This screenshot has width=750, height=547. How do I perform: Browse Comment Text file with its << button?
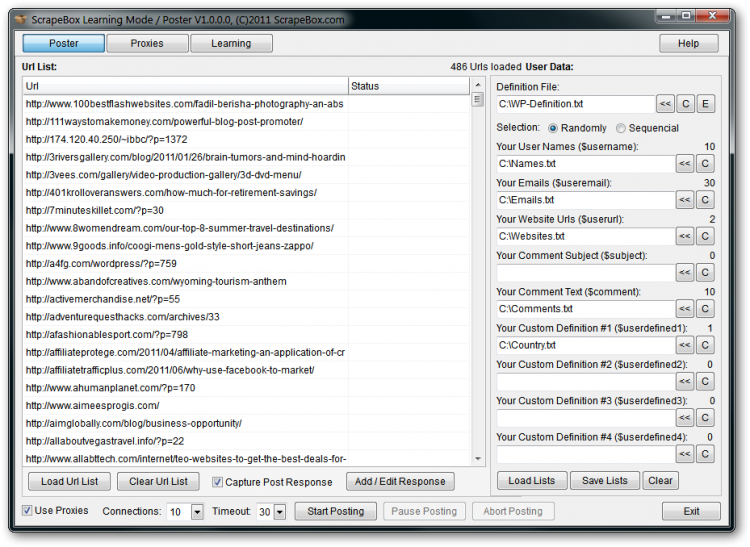coord(685,309)
